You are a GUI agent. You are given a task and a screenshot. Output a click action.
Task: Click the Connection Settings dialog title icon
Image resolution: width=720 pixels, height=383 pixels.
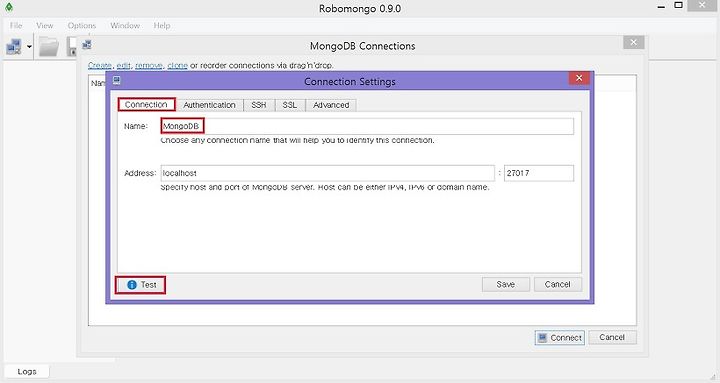pyautogui.click(x=117, y=80)
